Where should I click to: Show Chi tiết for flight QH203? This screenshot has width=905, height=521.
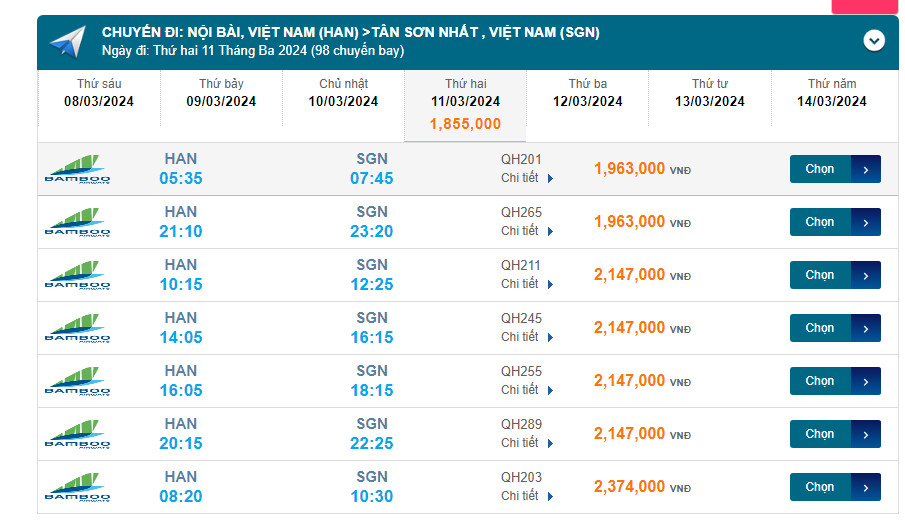point(526,496)
